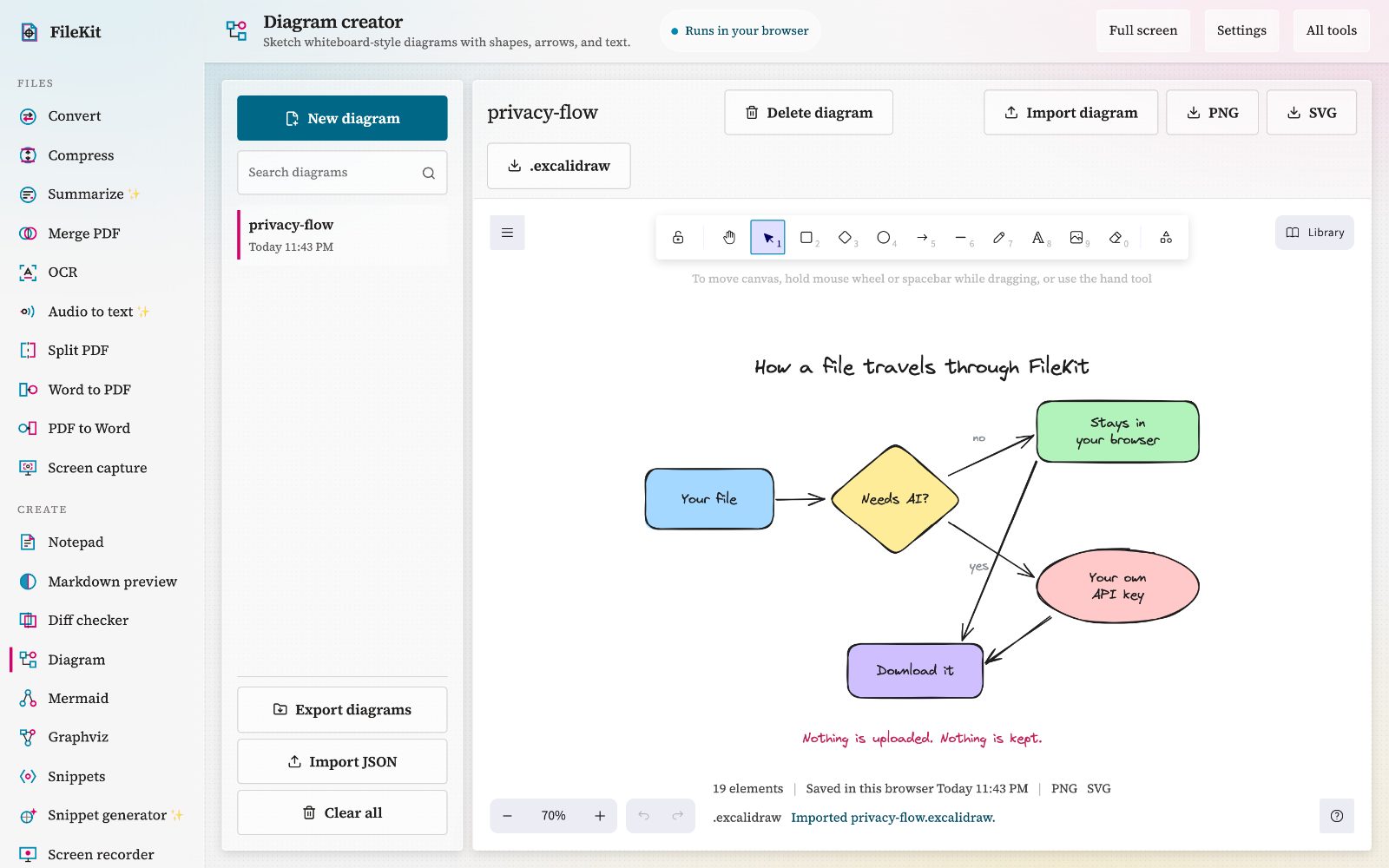This screenshot has height=868, width=1389.
Task: Select the diamond shape tool
Action: (845, 237)
